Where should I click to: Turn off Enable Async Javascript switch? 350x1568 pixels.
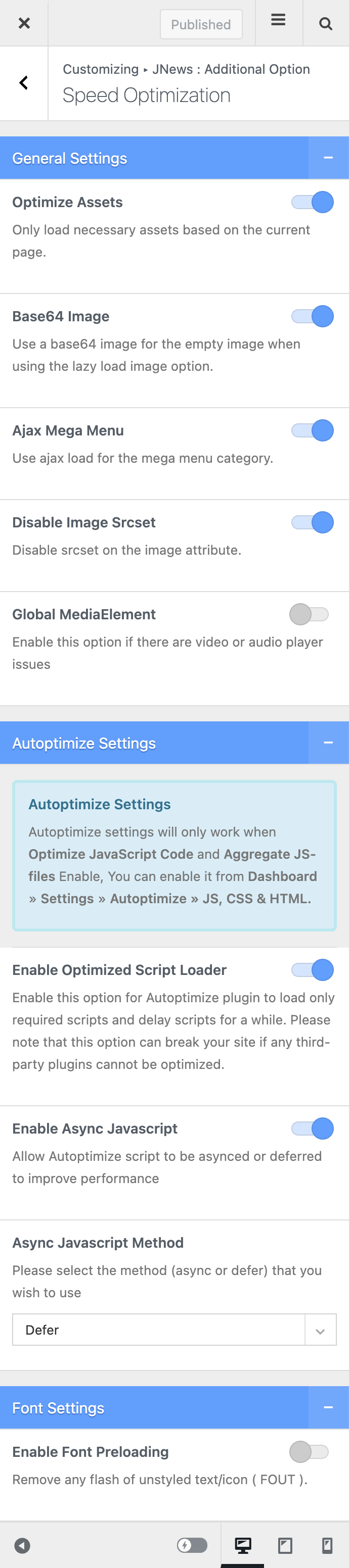313,1129
